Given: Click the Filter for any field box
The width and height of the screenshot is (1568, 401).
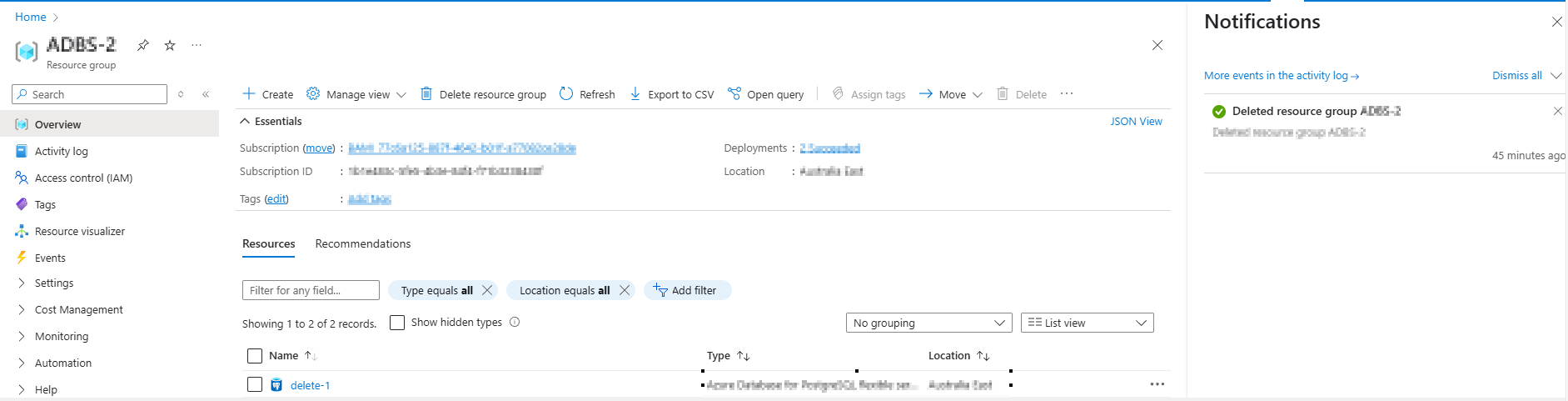Looking at the screenshot, I should tap(311, 290).
